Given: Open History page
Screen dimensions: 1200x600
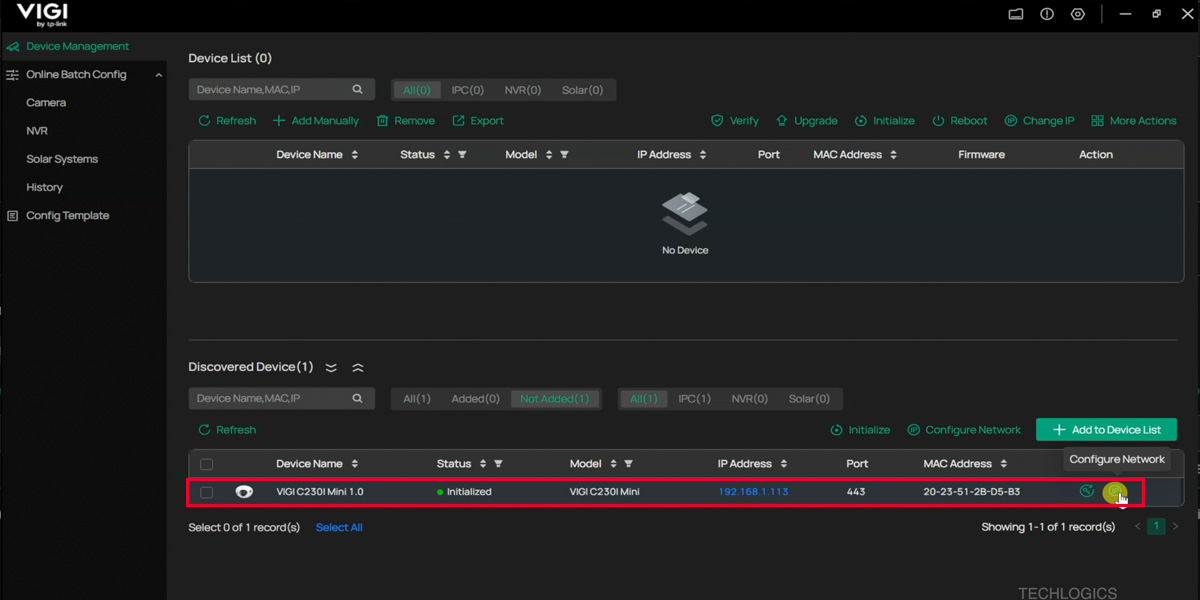Looking at the screenshot, I should pyautogui.click(x=44, y=187).
